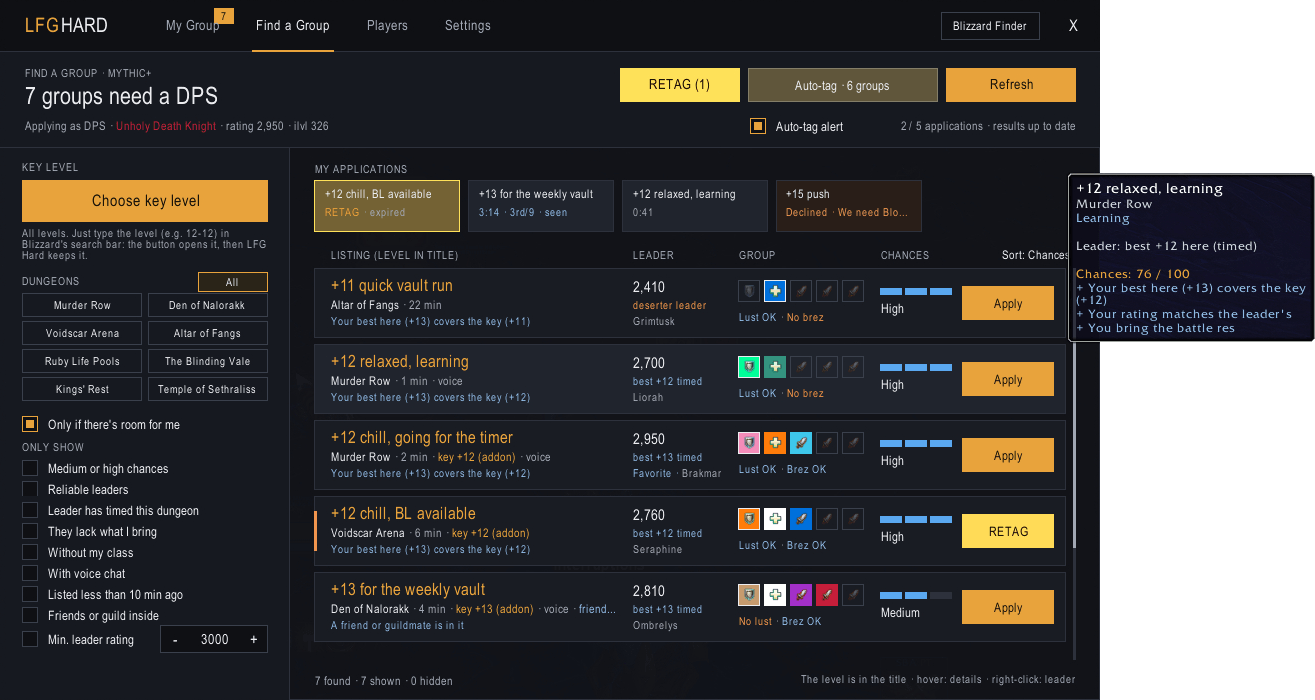The height and width of the screenshot is (700, 1315).
Task: Click the orange 7 badge on My Group
Action: click(224, 15)
